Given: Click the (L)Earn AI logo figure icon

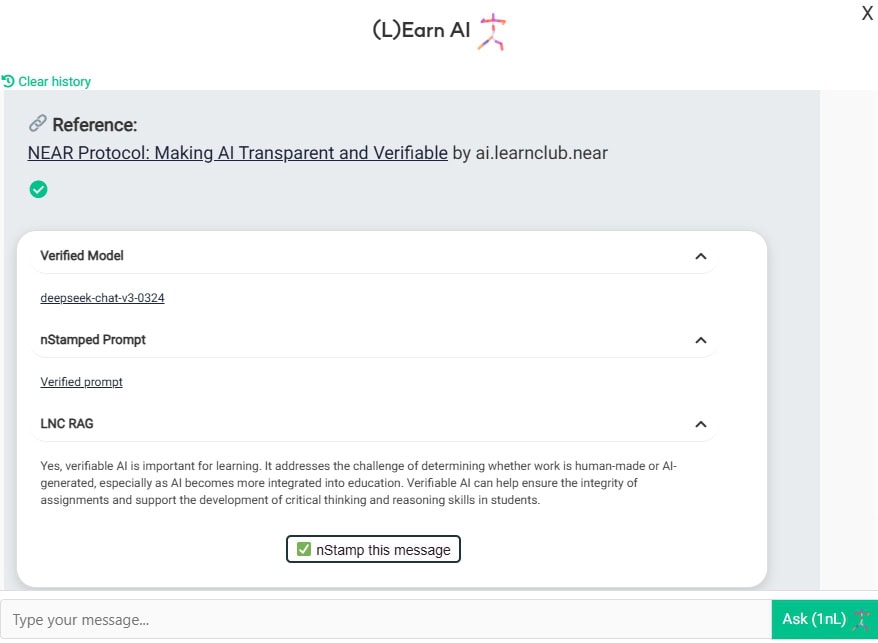Looking at the screenshot, I should pos(492,31).
